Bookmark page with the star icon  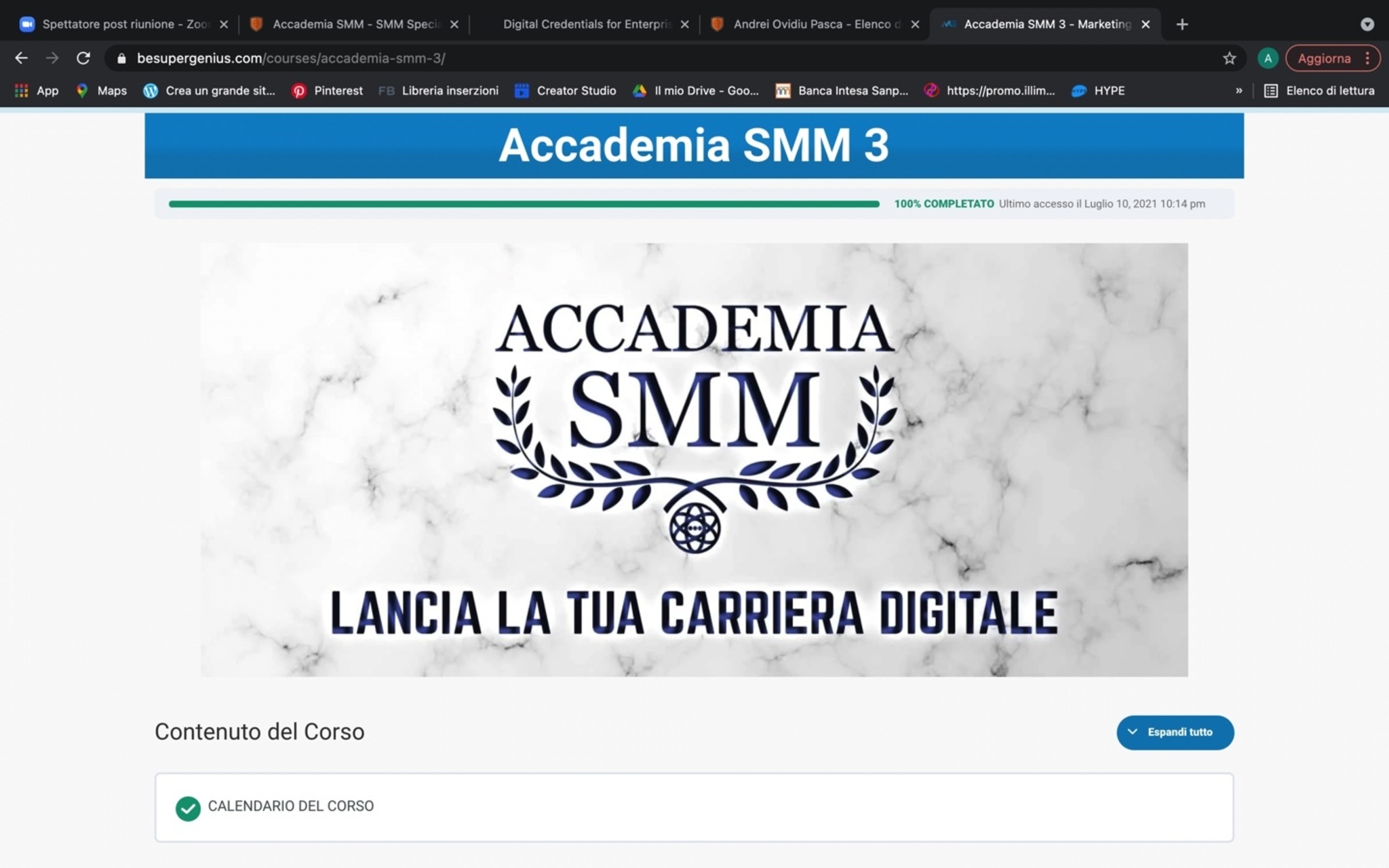click(1229, 58)
